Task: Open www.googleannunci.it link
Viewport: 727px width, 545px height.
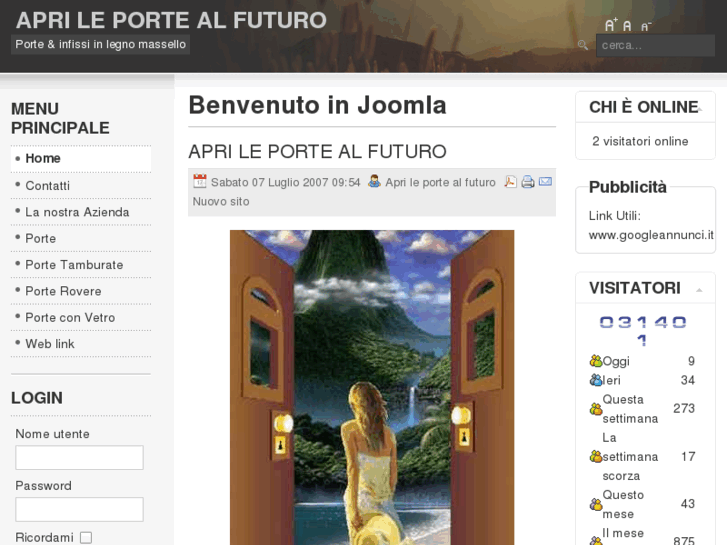Action: [651, 235]
